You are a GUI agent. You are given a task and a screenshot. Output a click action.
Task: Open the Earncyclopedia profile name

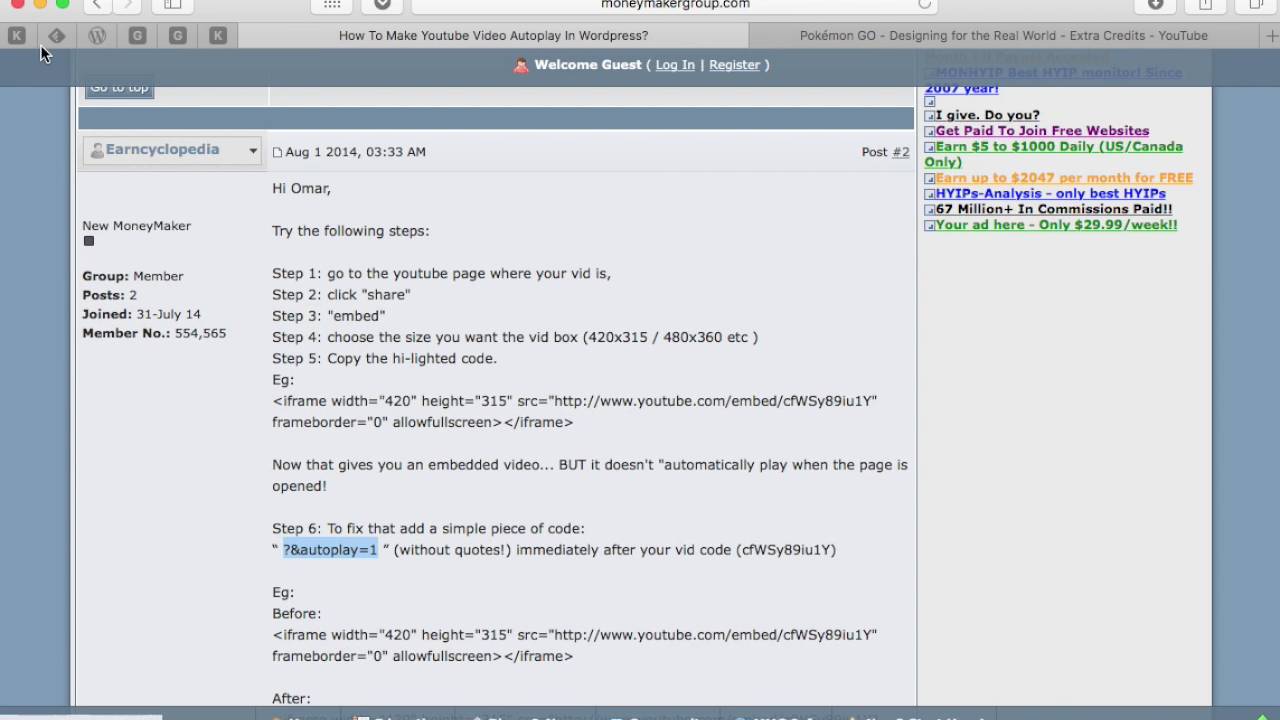tap(162, 149)
